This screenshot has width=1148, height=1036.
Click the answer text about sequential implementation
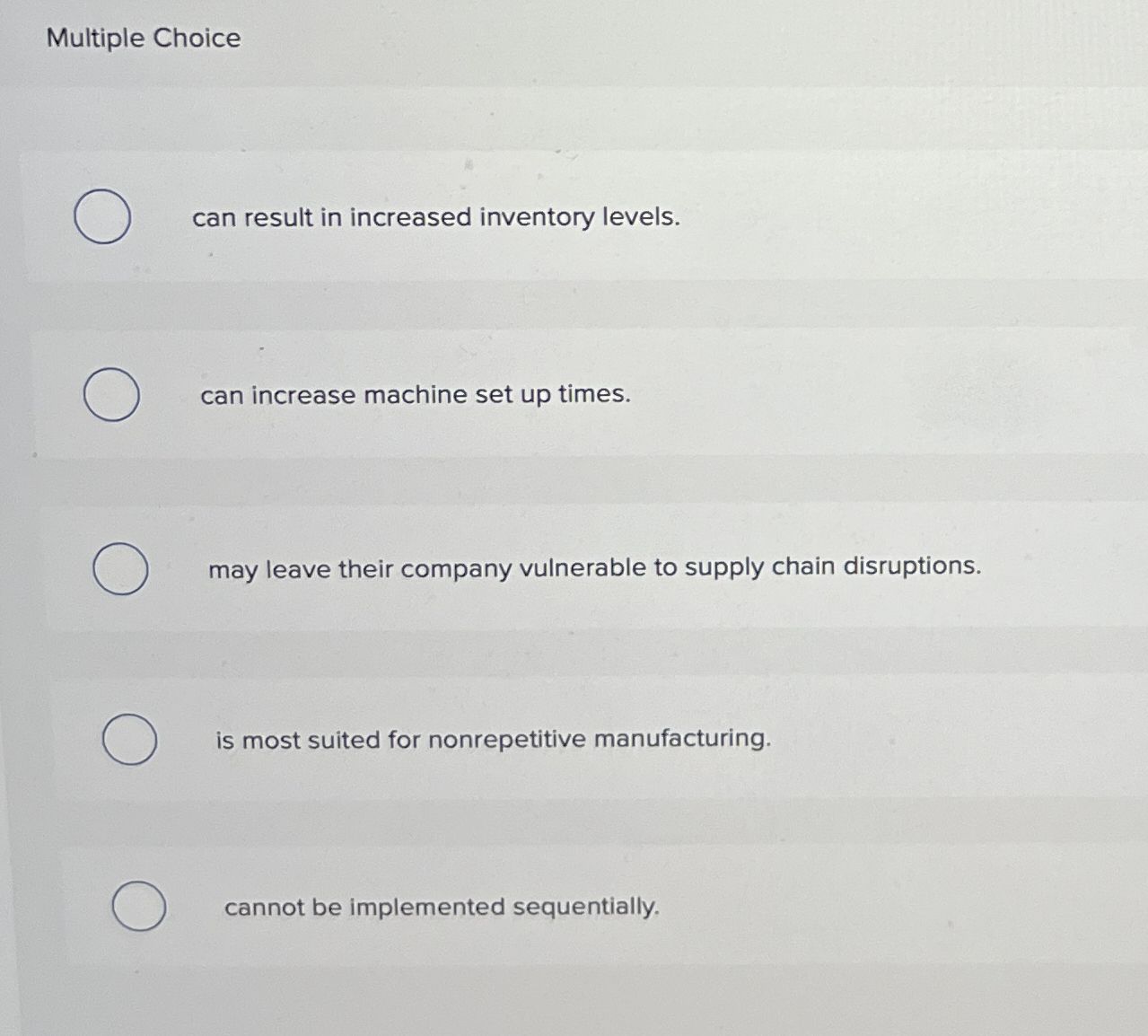(442, 908)
